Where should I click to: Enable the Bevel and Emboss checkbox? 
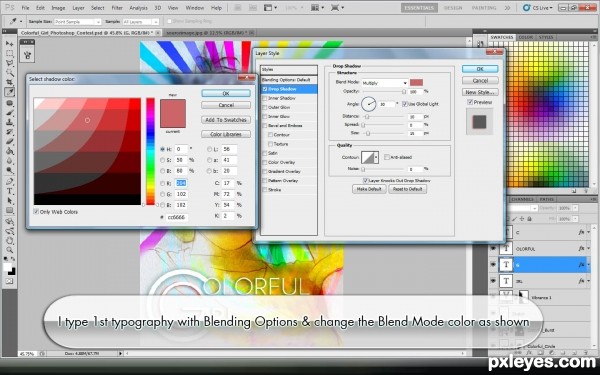264,126
